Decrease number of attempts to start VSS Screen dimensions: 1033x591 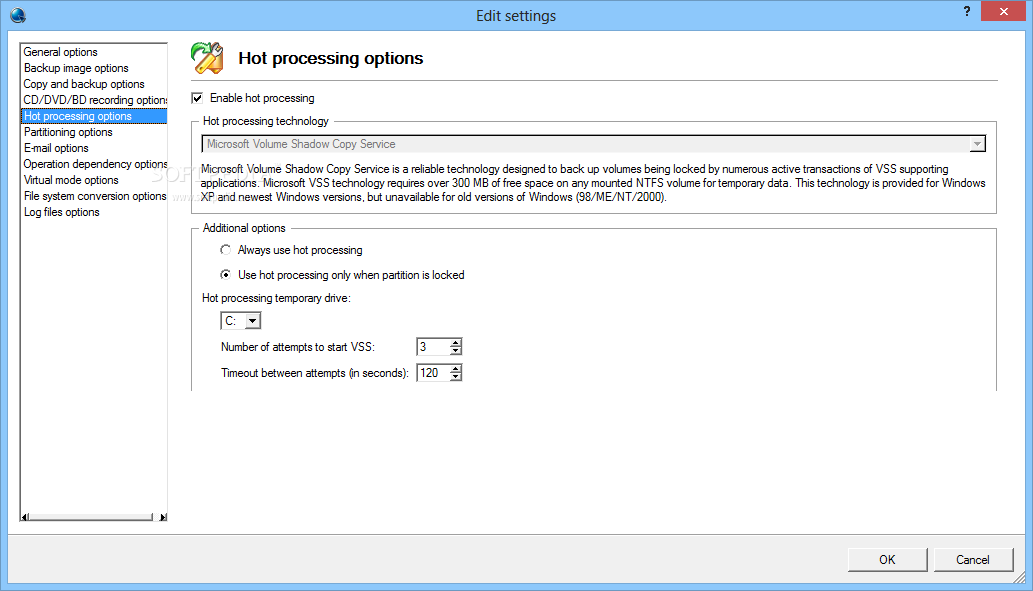coord(455,351)
